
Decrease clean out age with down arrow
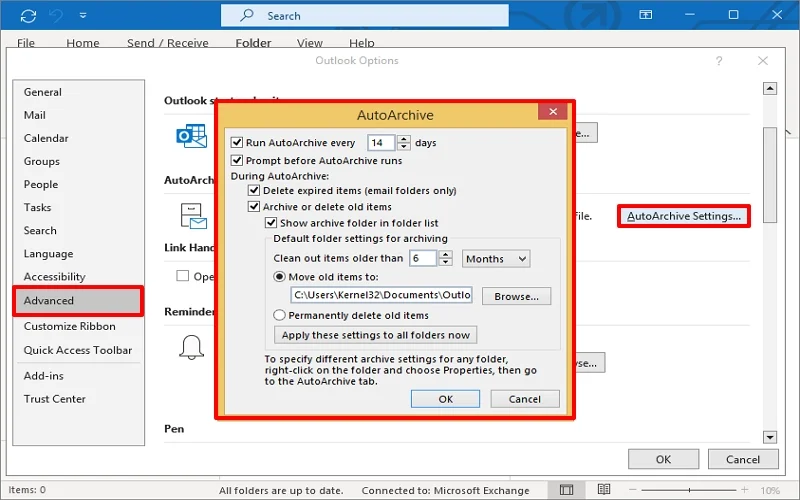pyautogui.click(x=445, y=262)
